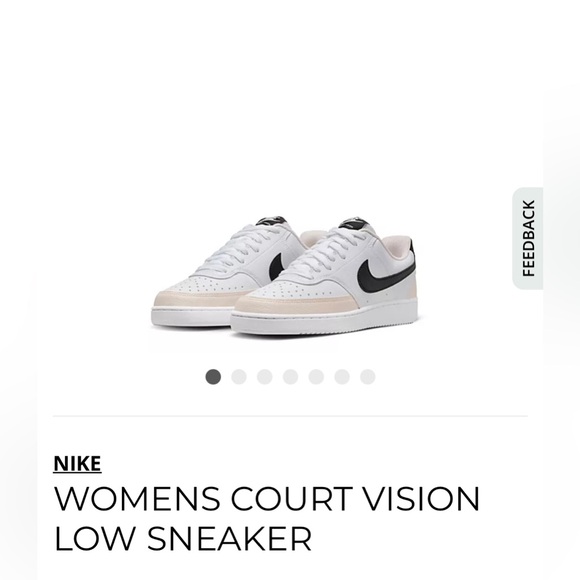
Task: View the last image carousel dot
Action: [368, 377]
